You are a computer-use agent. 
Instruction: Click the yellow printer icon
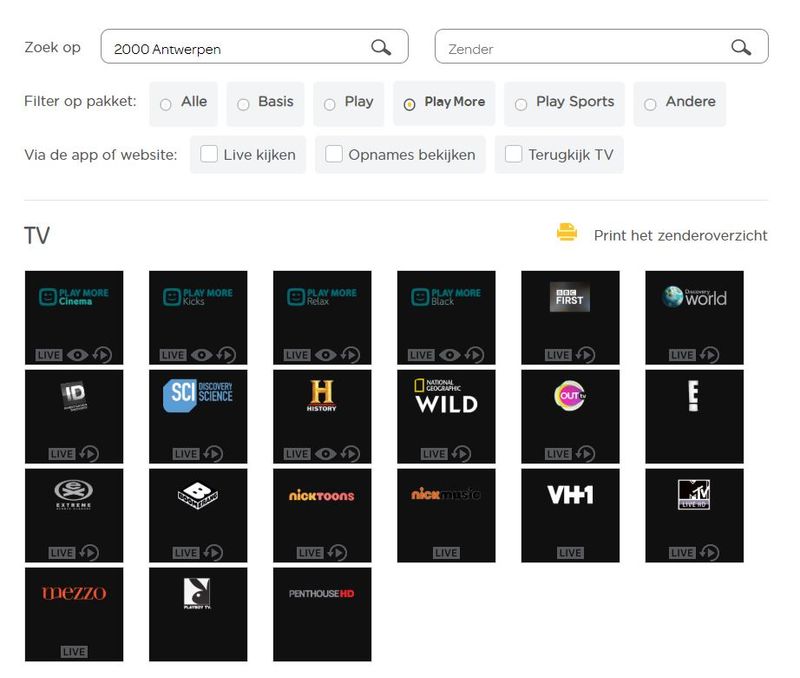coord(567,233)
